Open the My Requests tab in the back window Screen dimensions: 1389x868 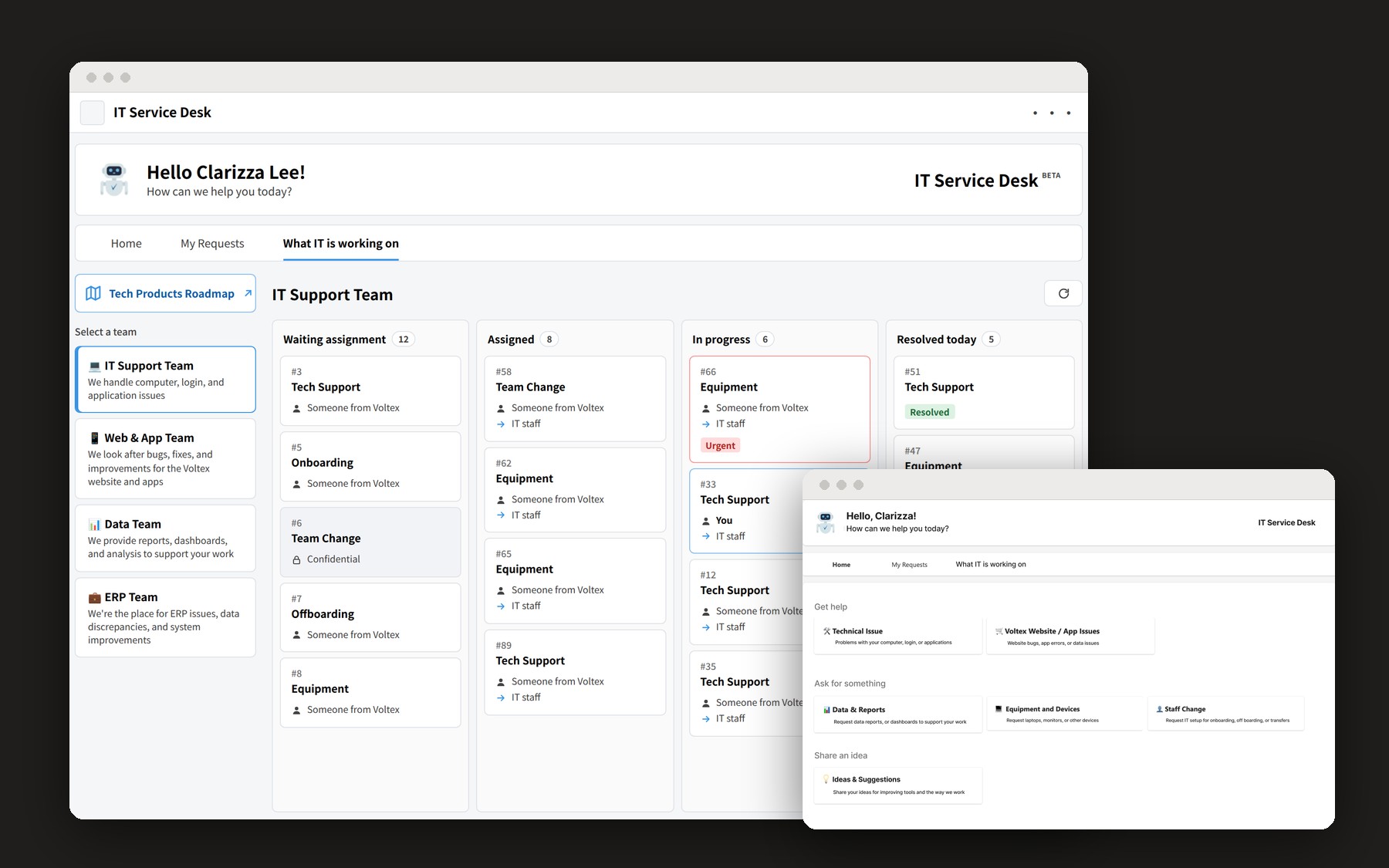point(212,244)
